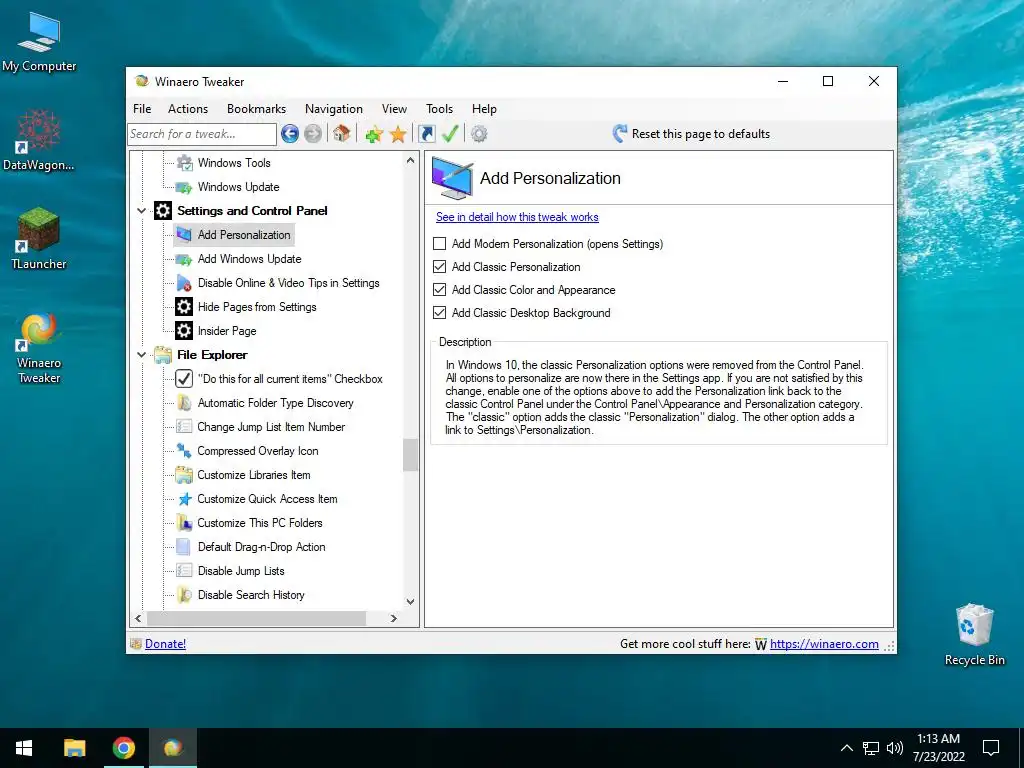Uncheck Add Classic Personalization
1024x768 pixels.
440,266
